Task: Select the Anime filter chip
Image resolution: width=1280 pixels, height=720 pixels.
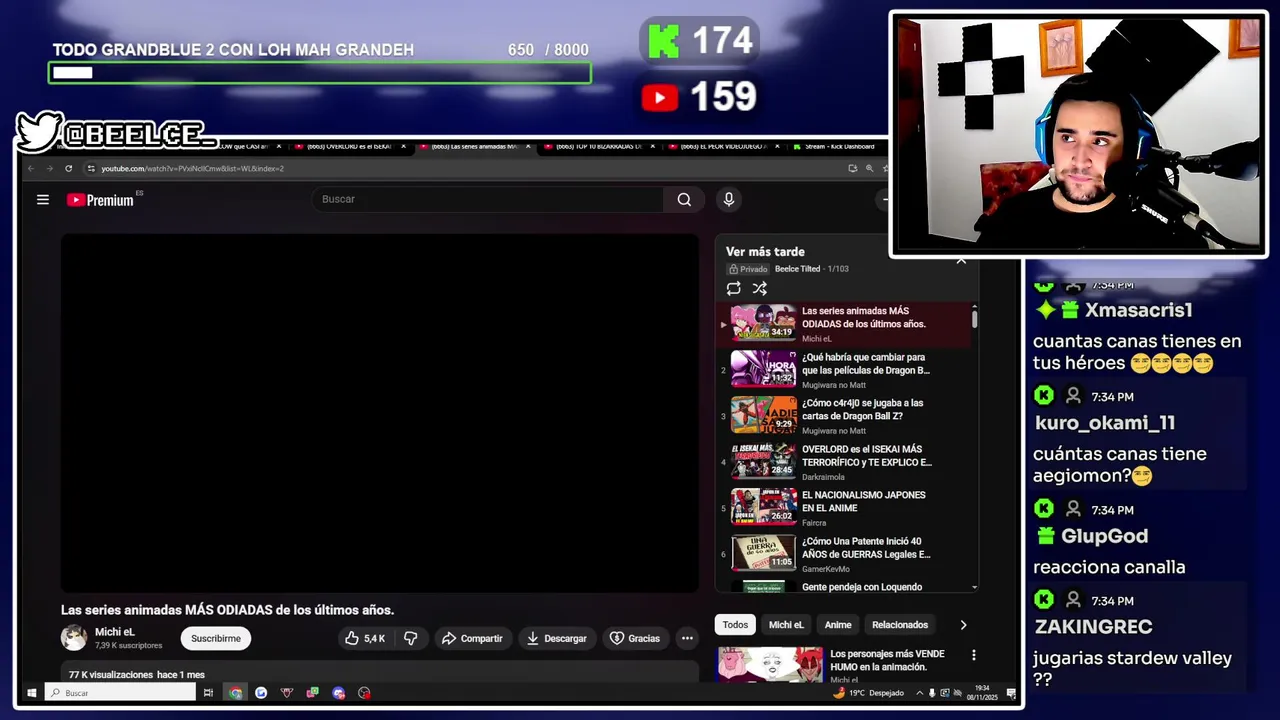Action: click(x=838, y=625)
